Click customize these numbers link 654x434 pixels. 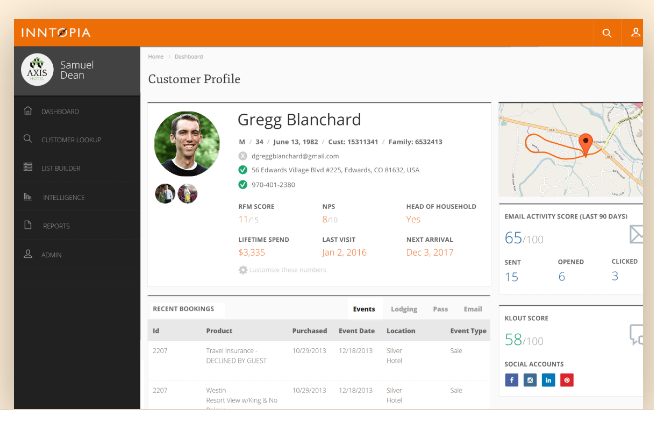pos(288,270)
